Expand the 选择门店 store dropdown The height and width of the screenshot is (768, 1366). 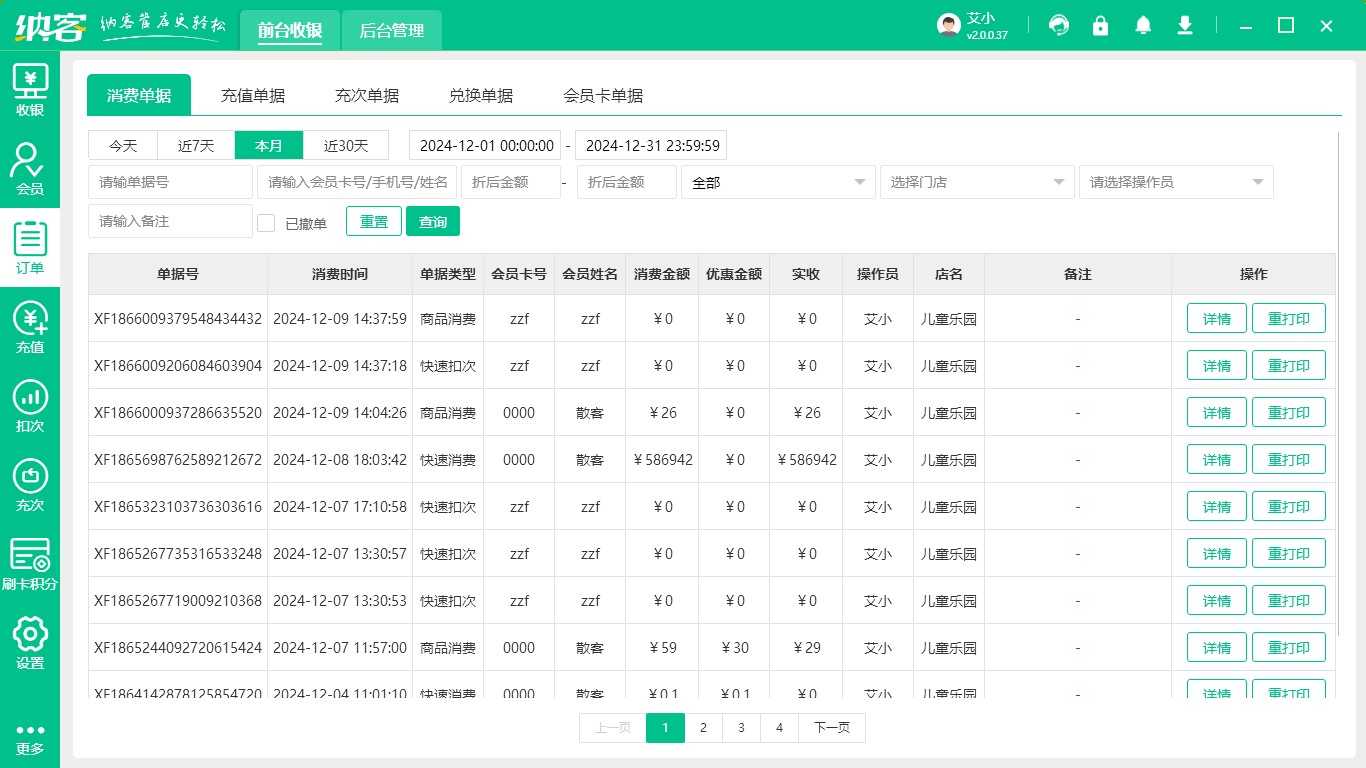click(977, 182)
